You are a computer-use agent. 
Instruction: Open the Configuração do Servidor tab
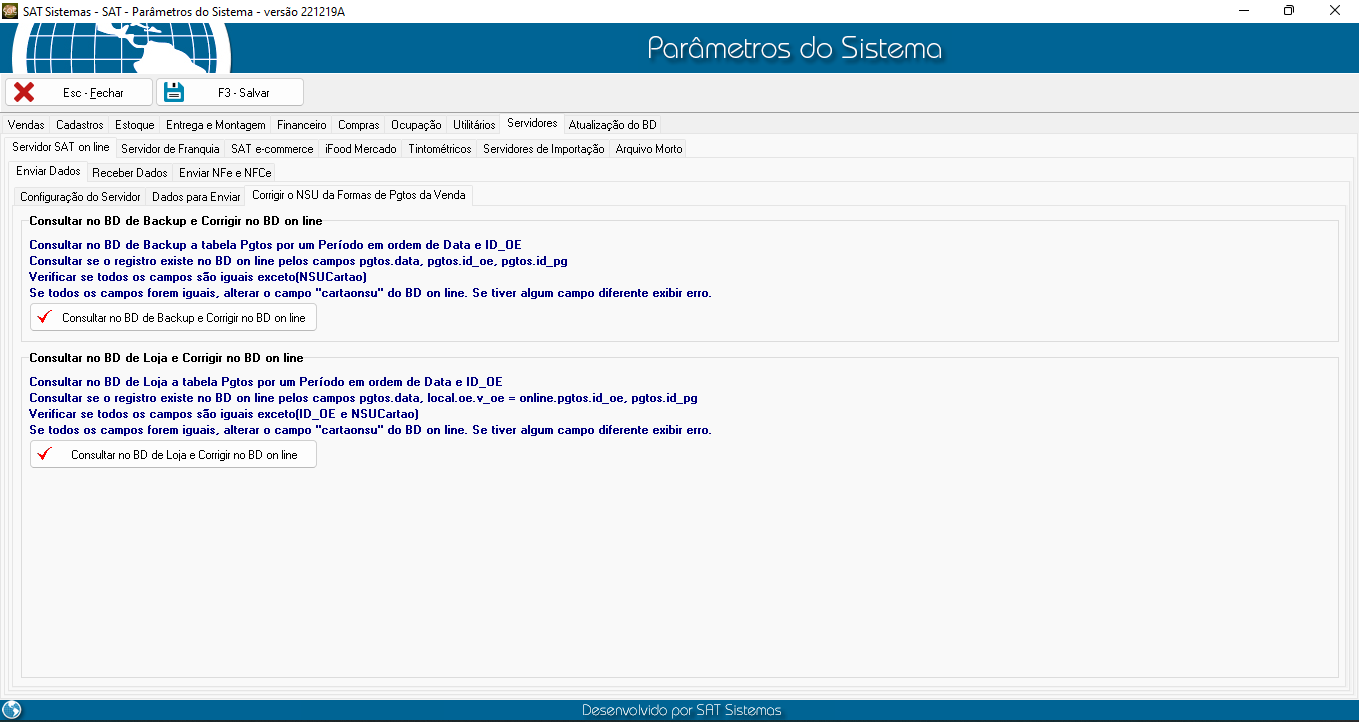pos(80,197)
